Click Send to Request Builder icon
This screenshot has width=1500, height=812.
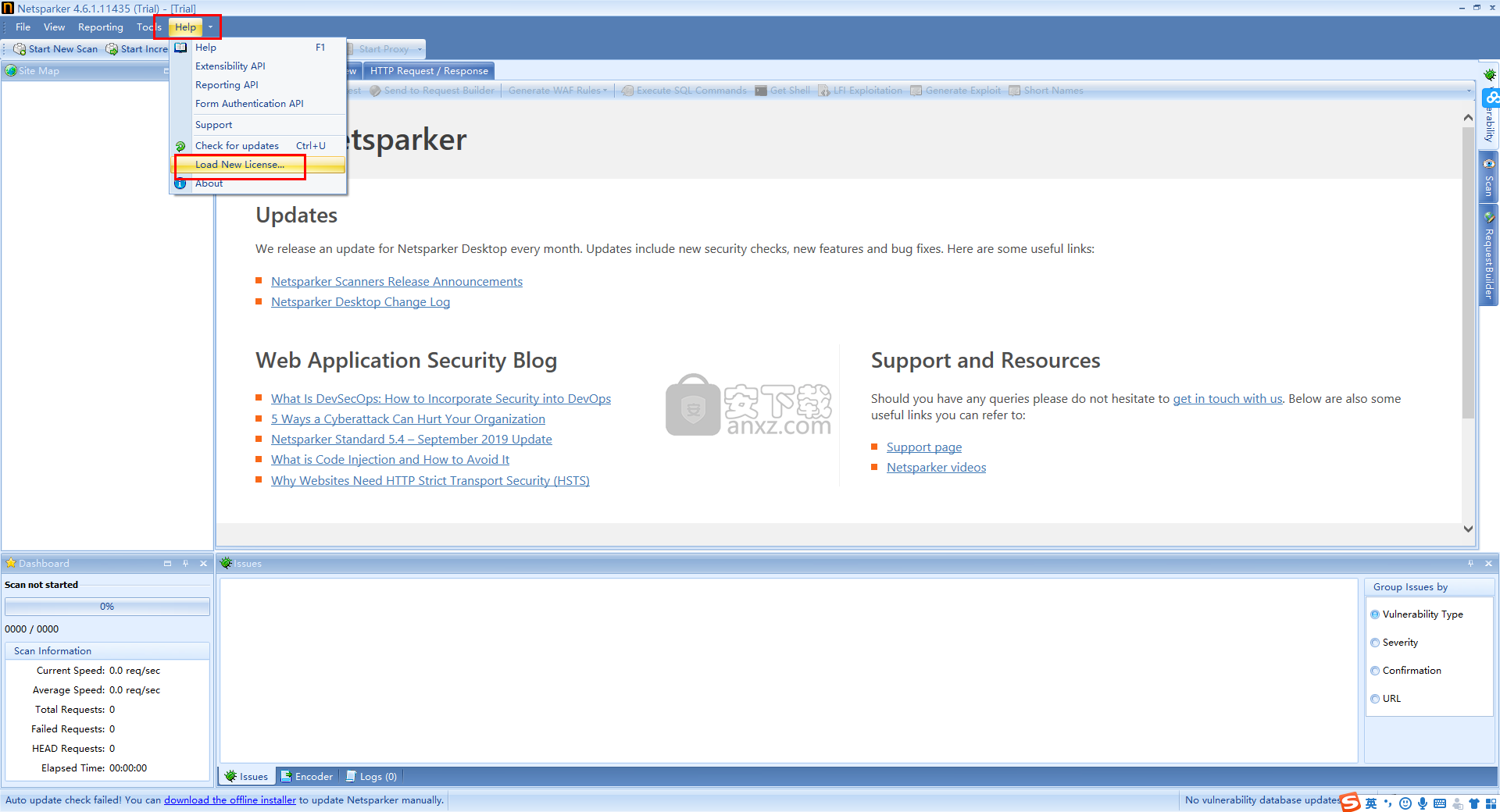pos(375,91)
